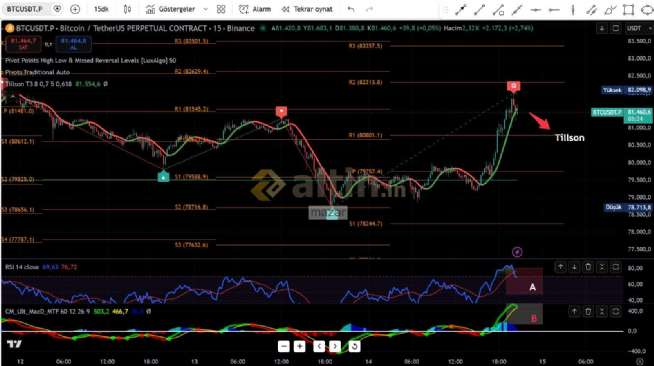Open indicator templates grid icon

point(221,9)
